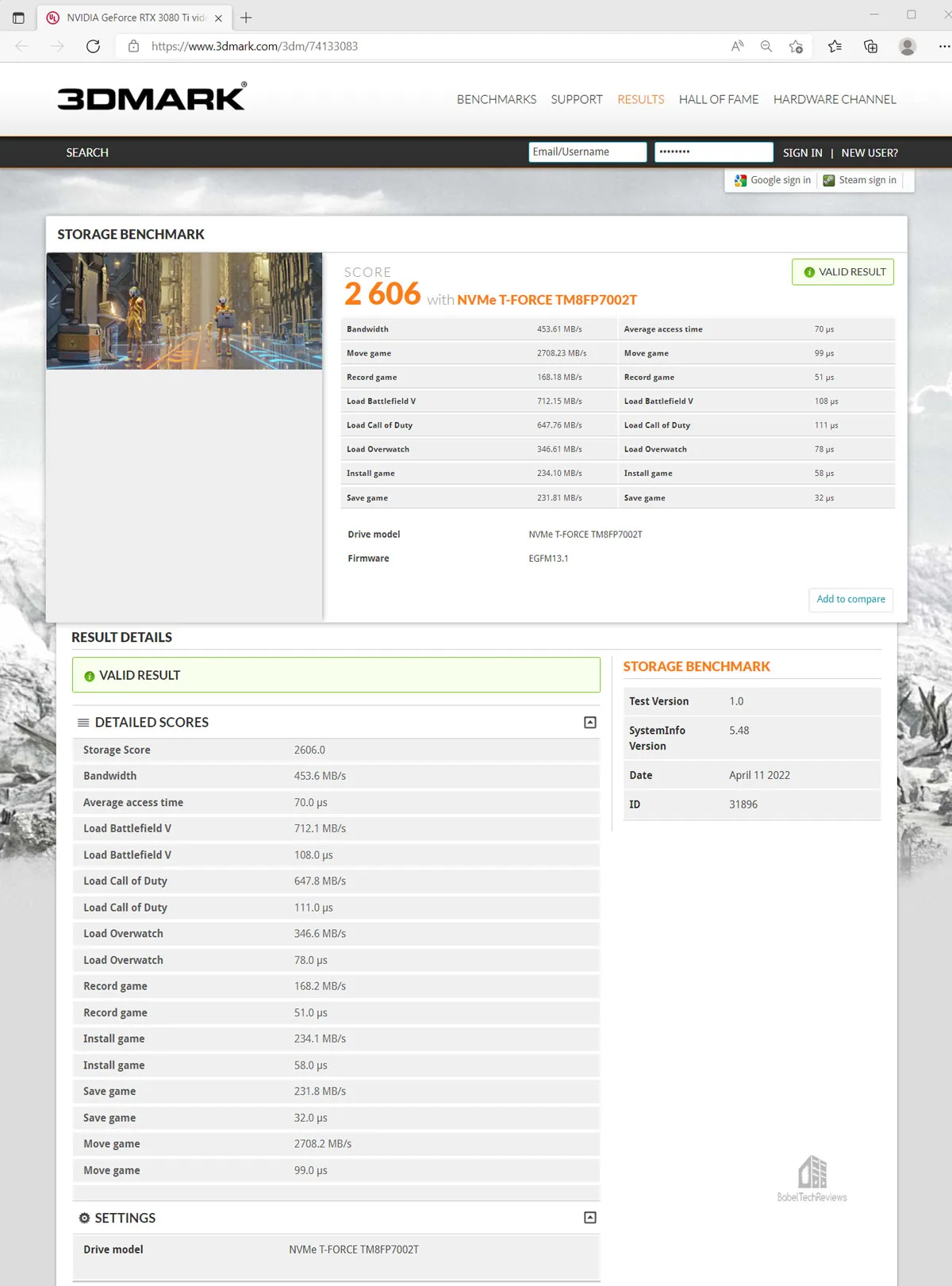
Task: Open the RESULTS menu
Action: (x=641, y=99)
